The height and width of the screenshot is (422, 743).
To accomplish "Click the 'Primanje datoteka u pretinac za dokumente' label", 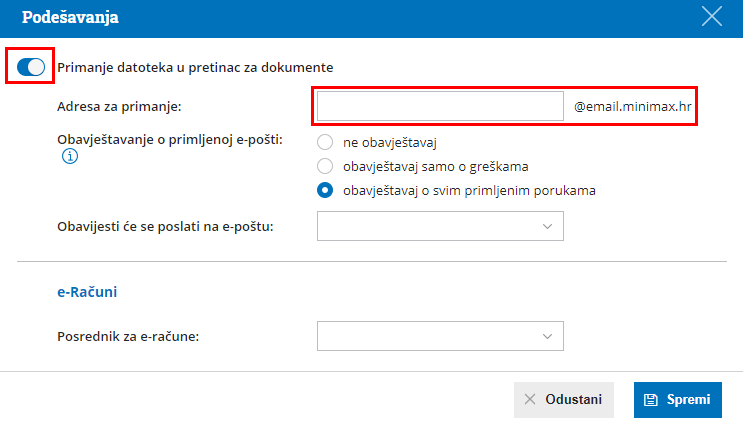I will click(x=195, y=67).
